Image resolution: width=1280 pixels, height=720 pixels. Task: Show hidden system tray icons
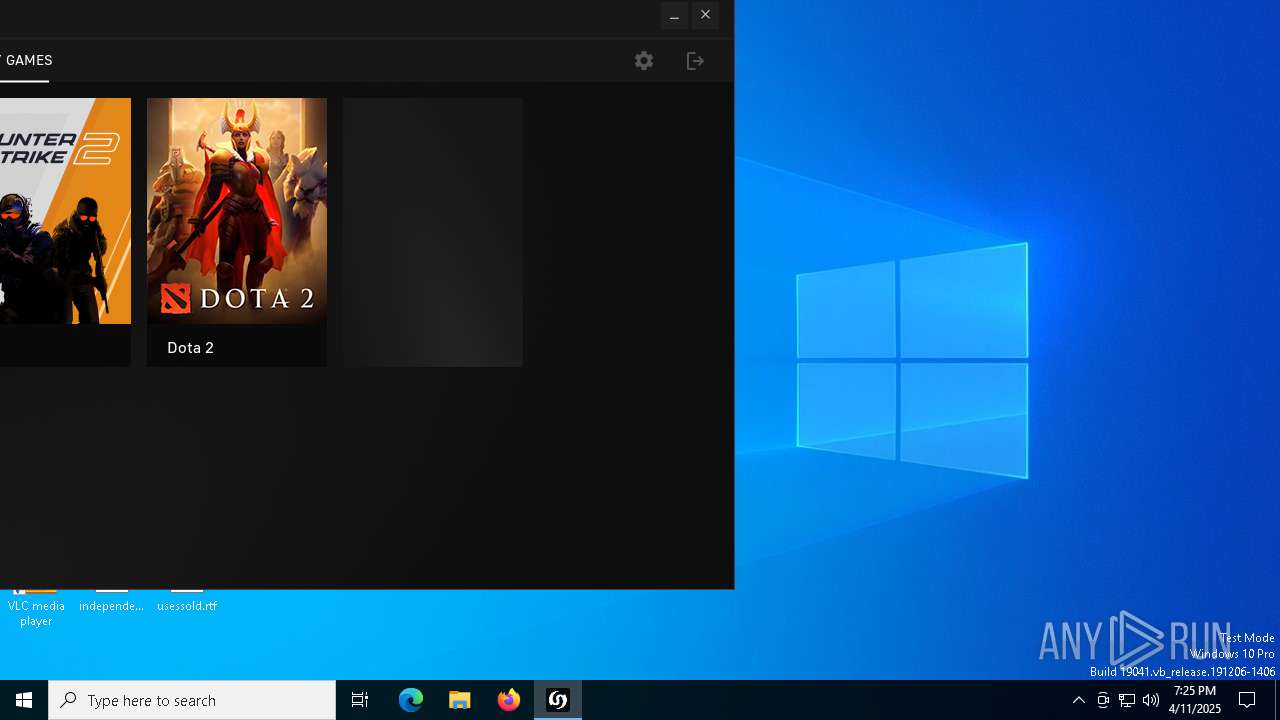pyautogui.click(x=1078, y=700)
